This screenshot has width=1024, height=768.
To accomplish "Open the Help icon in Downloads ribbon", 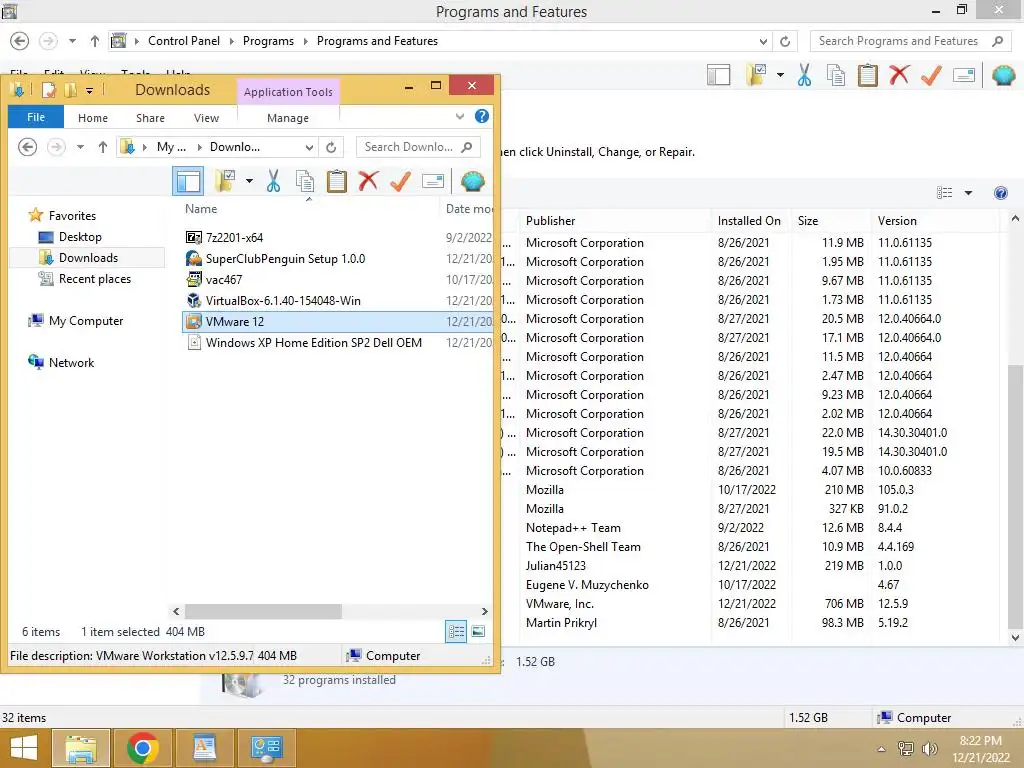I will pos(481,116).
